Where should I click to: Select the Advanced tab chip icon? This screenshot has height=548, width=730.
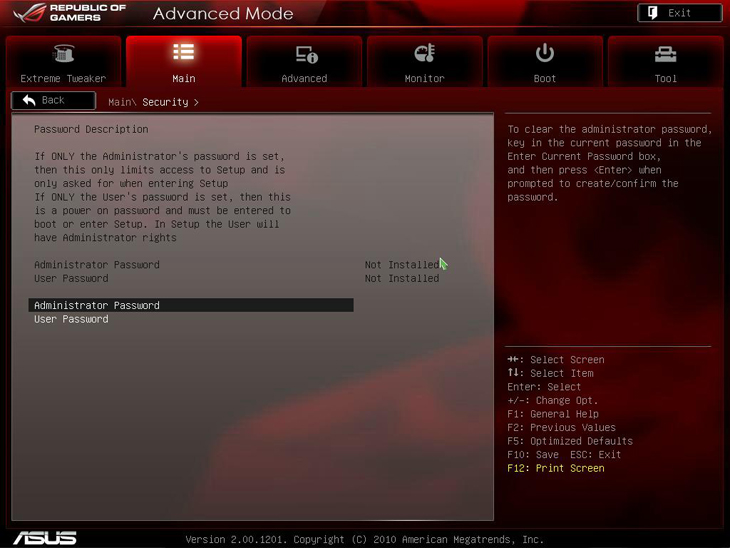click(305, 54)
